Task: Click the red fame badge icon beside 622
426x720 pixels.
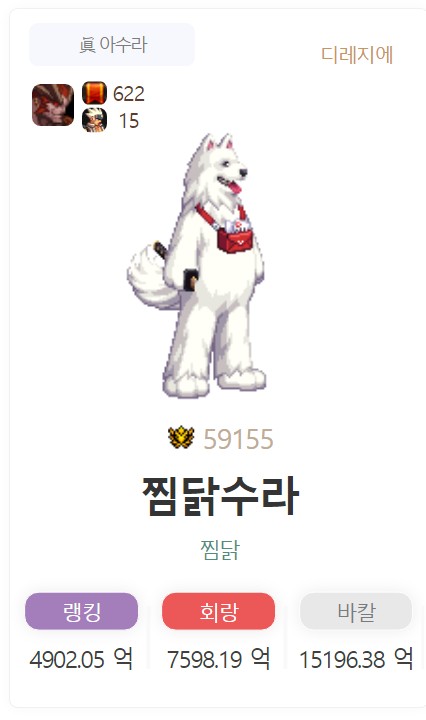Action: click(x=94, y=93)
